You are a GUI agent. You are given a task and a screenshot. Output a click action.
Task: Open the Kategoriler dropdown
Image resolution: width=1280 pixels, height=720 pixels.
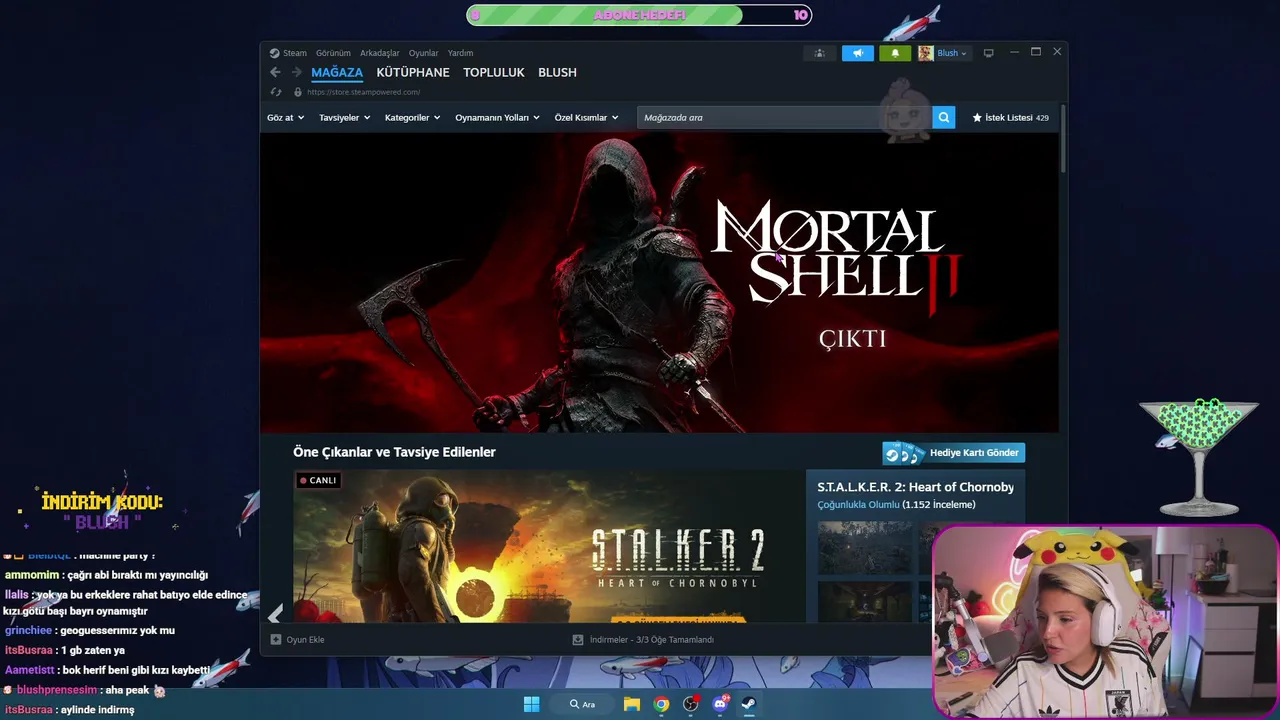412,118
